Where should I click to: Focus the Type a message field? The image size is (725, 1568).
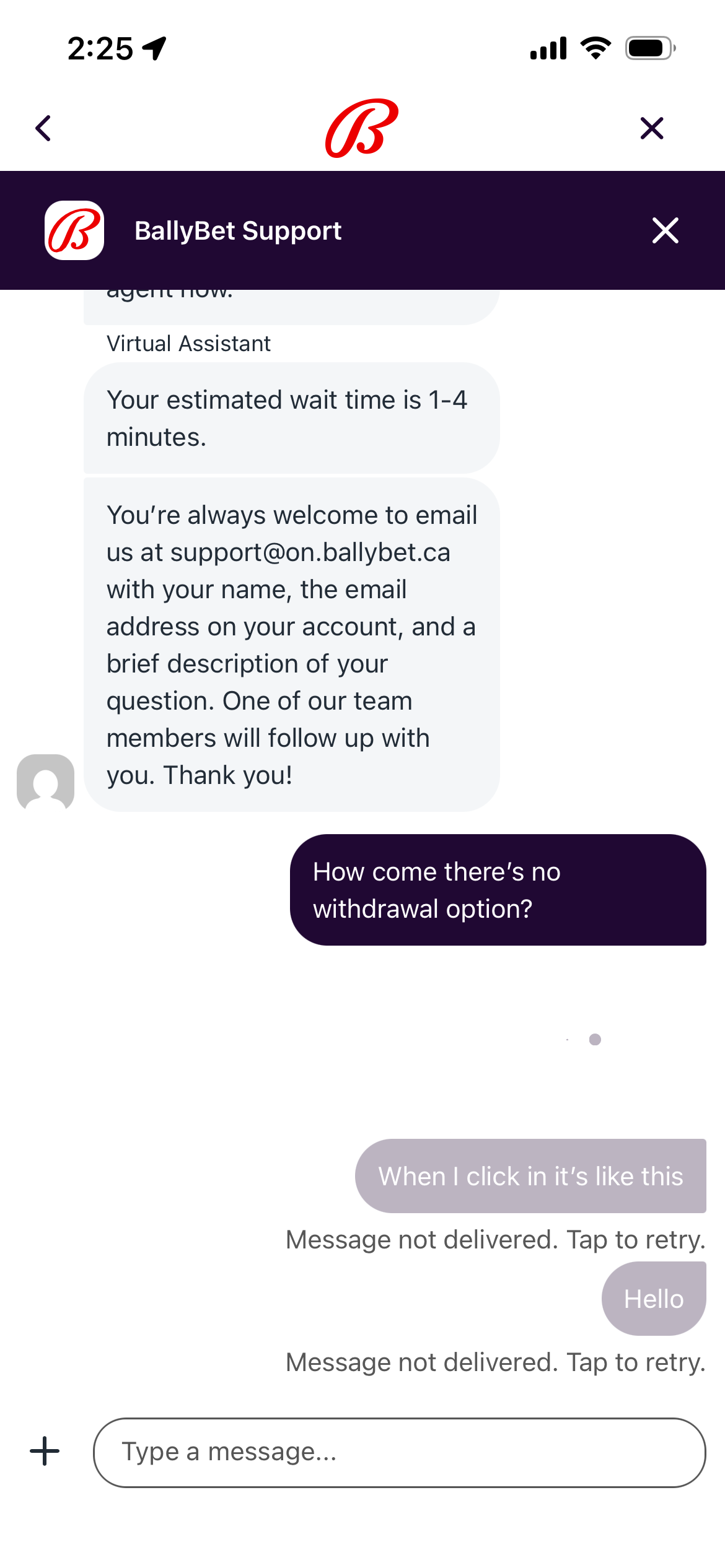coord(399,1452)
